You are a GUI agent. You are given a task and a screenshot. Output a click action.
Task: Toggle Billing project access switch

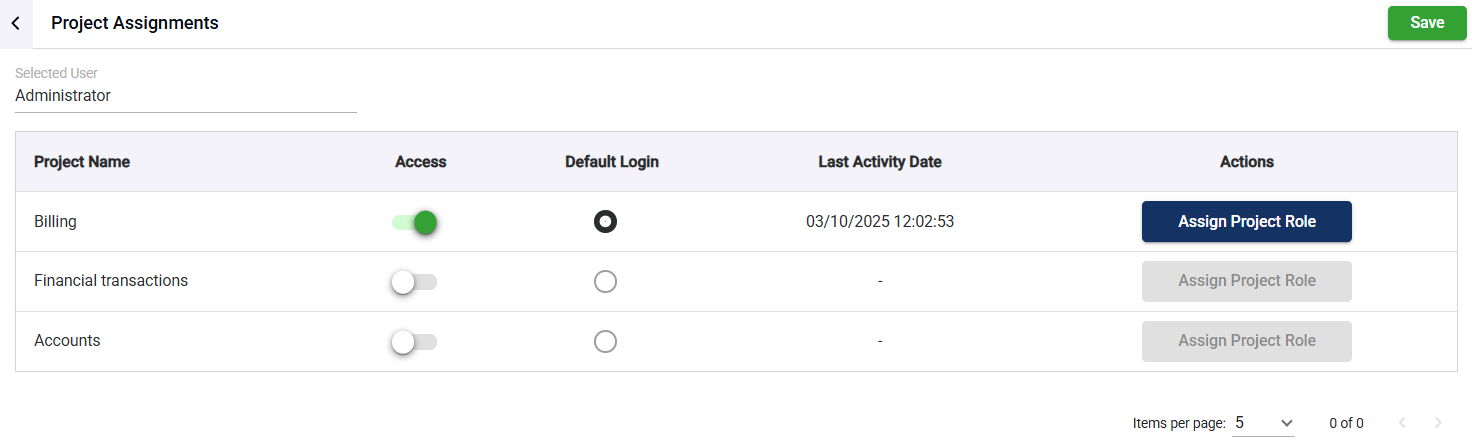(x=415, y=222)
